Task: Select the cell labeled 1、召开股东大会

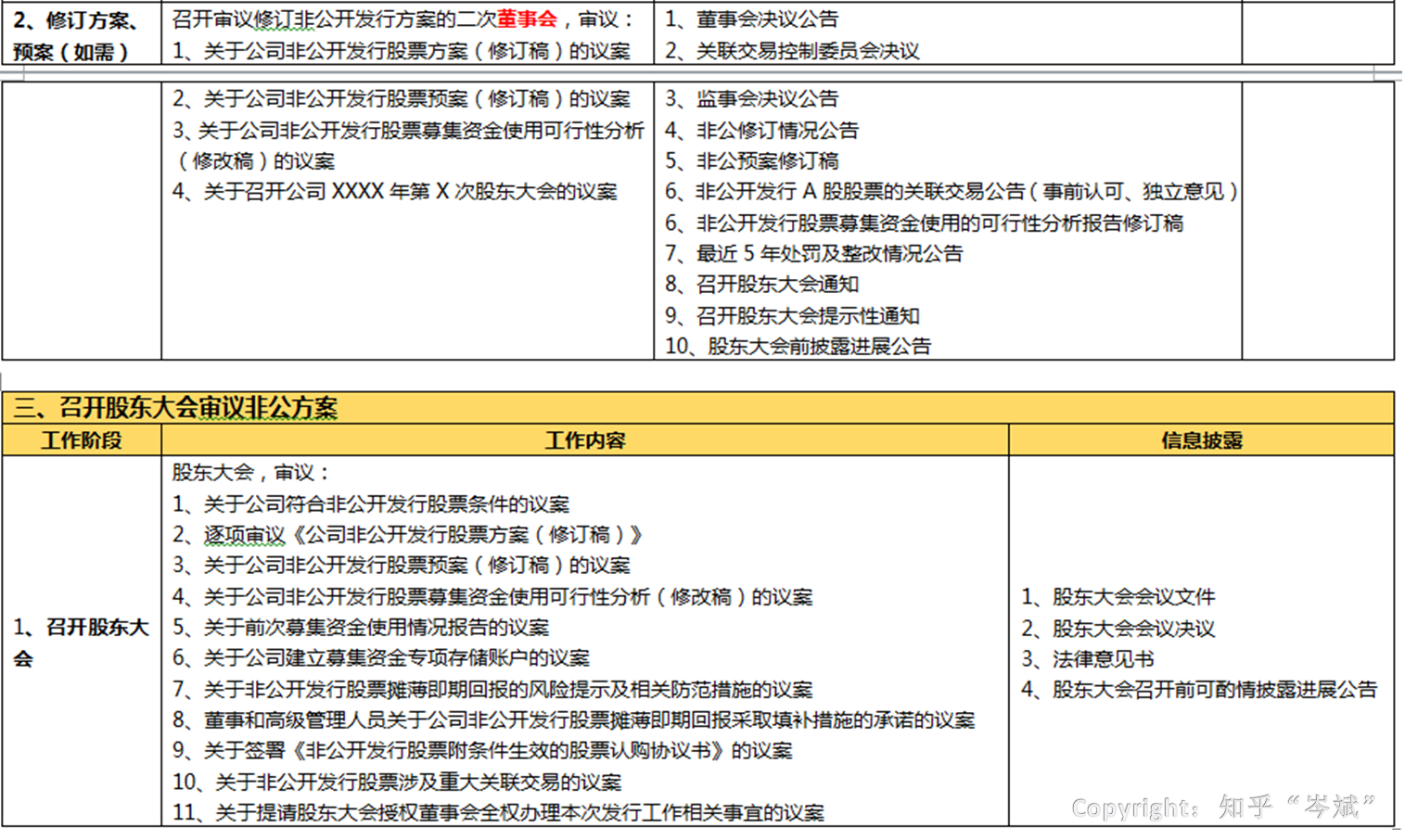Action: pos(80,638)
